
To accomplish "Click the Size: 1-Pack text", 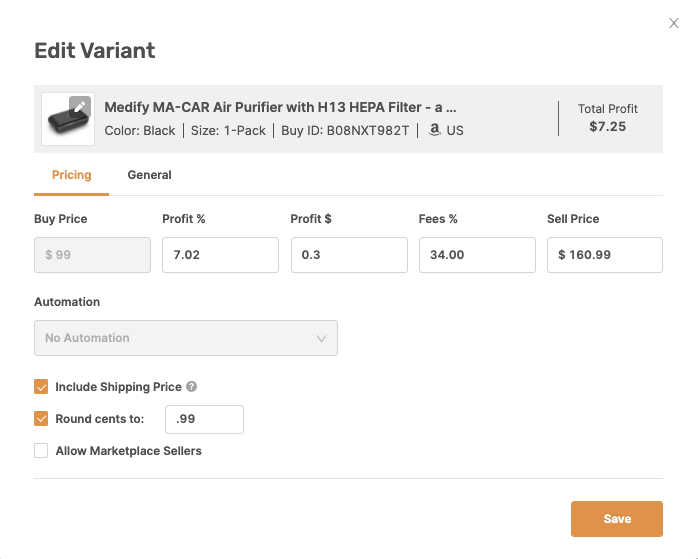I will [x=228, y=130].
